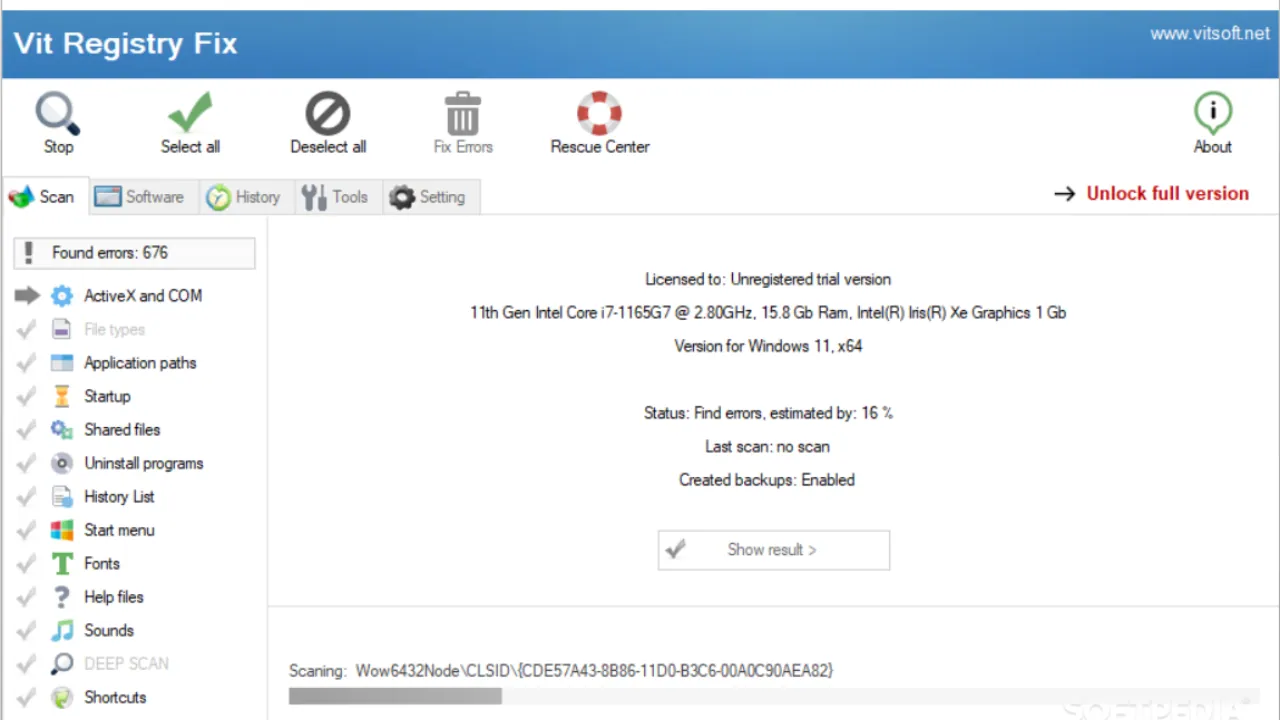The width and height of the screenshot is (1280, 720).
Task: Click the Fonts green T icon
Action: click(62, 564)
